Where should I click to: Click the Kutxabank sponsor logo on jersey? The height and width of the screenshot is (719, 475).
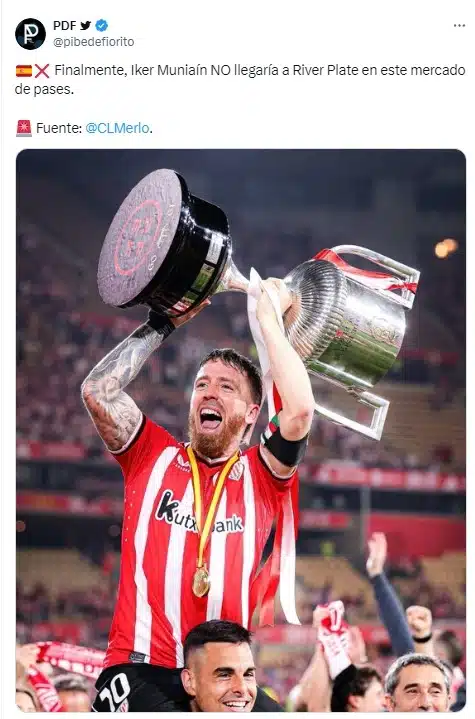coord(199,514)
